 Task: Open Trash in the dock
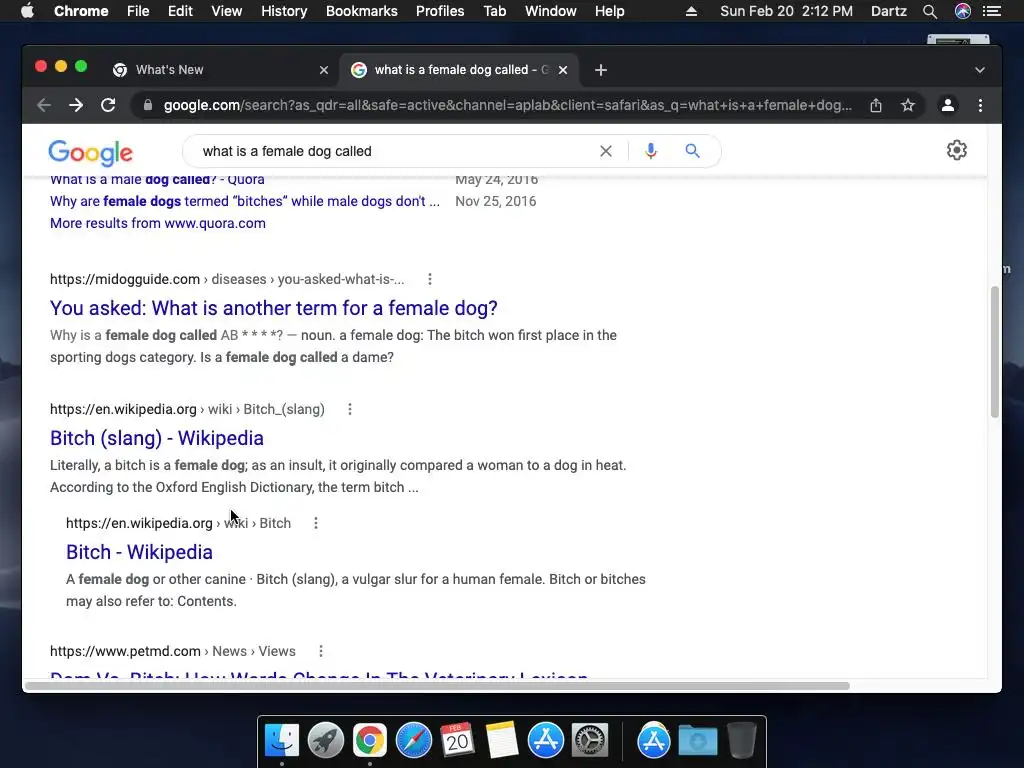click(742, 740)
